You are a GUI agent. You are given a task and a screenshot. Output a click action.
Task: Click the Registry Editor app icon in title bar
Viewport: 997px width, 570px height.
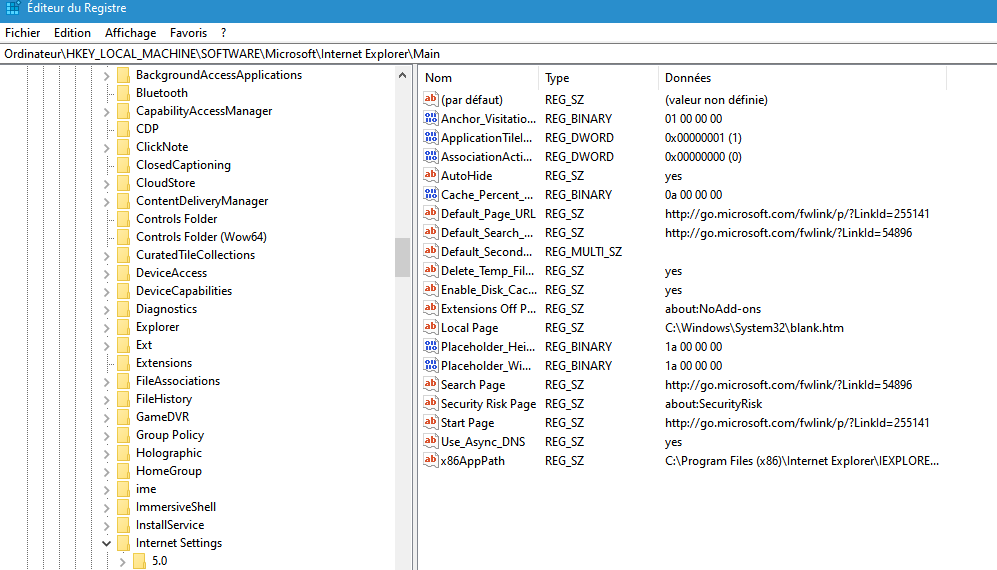(12, 8)
